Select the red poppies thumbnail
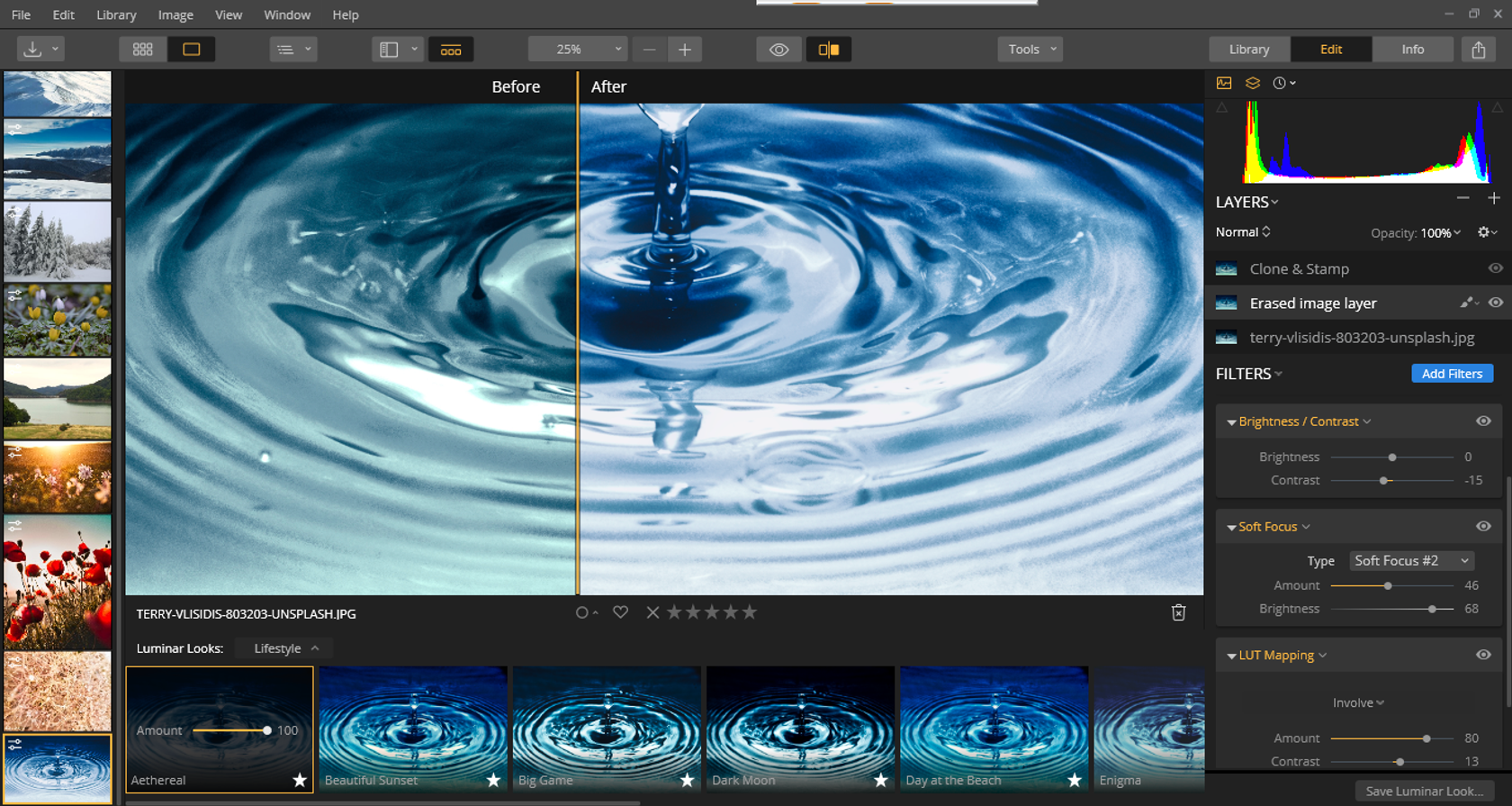The width and height of the screenshot is (1512, 806). point(58,582)
